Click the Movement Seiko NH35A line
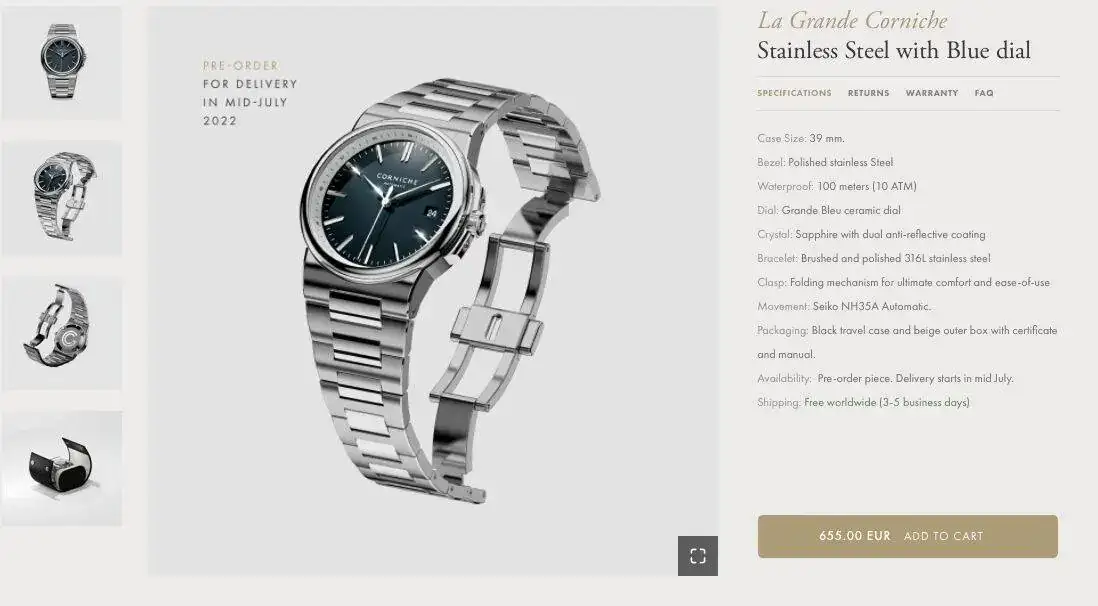The height and width of the screenshot is (606, 1098). point(844,306)
